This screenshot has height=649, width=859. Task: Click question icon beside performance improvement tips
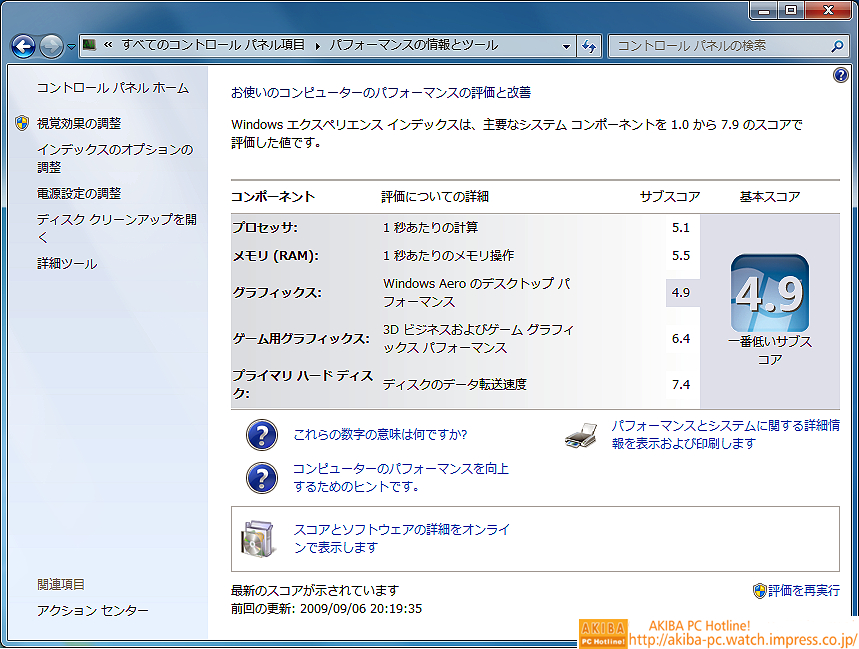262,477
